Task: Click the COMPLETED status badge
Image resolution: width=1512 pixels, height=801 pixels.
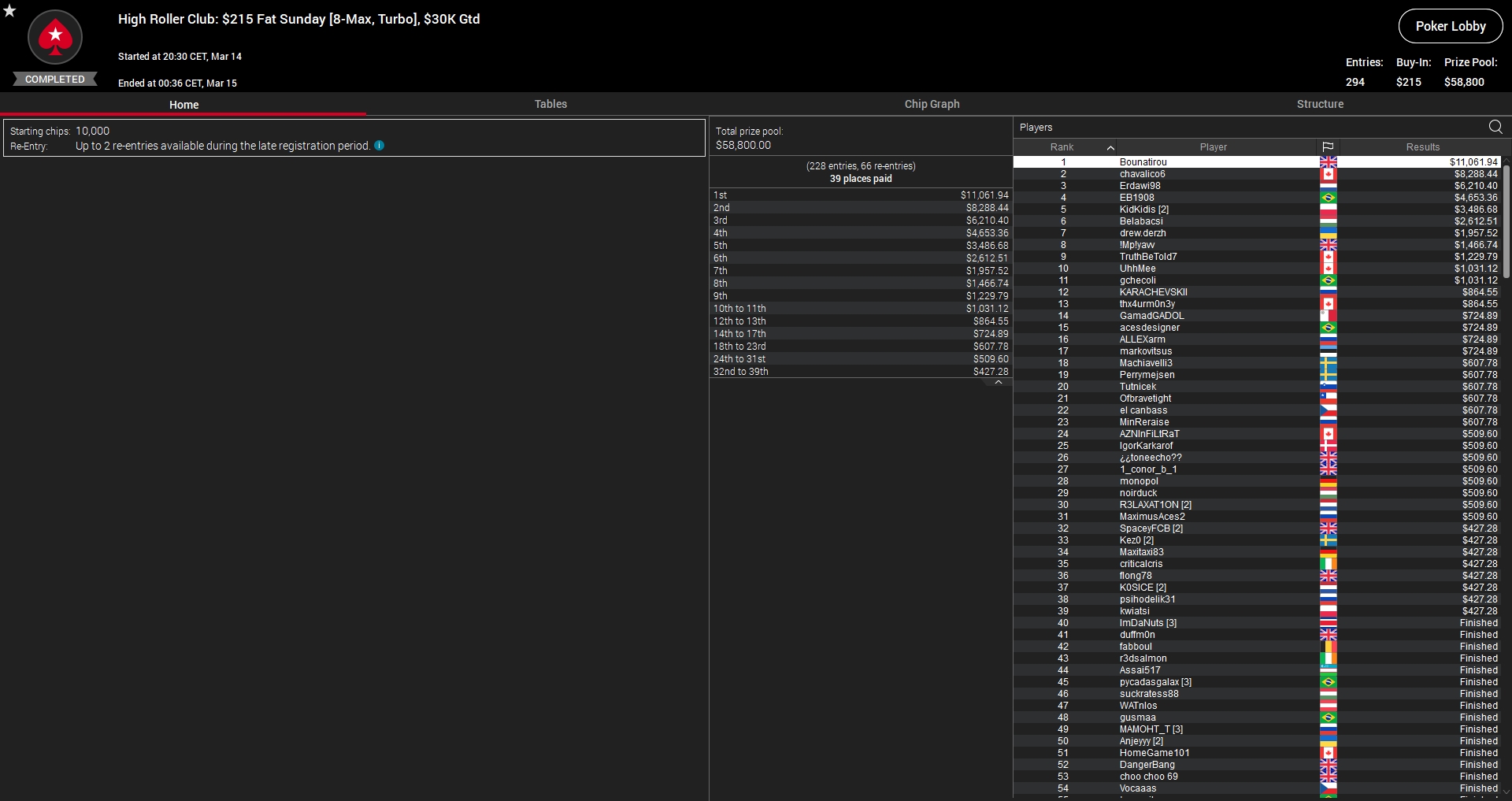Action: coord(54,79)
